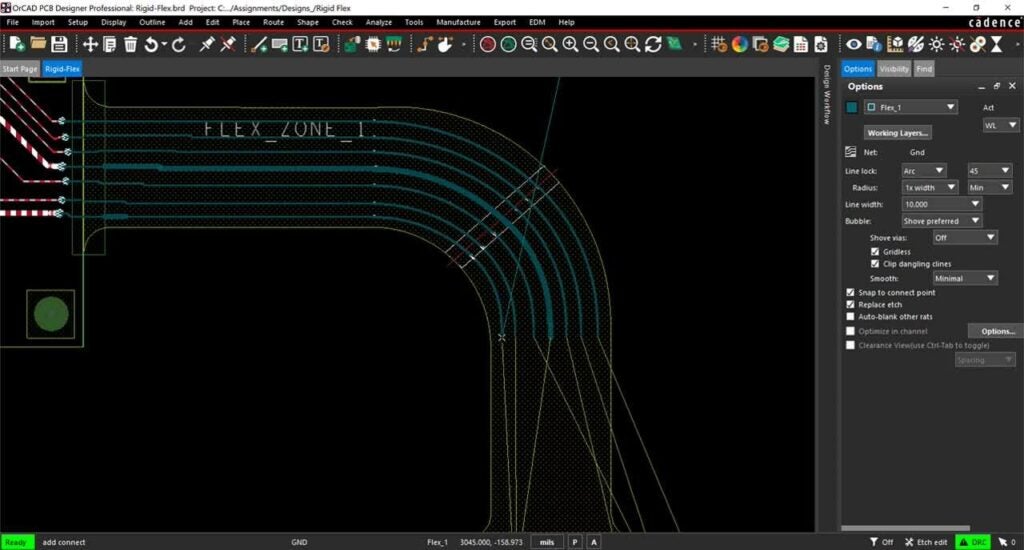This screenshot has height=550, width=1024.
Task: Click the Delete trash can icon
Action: (x=130, y=44)
